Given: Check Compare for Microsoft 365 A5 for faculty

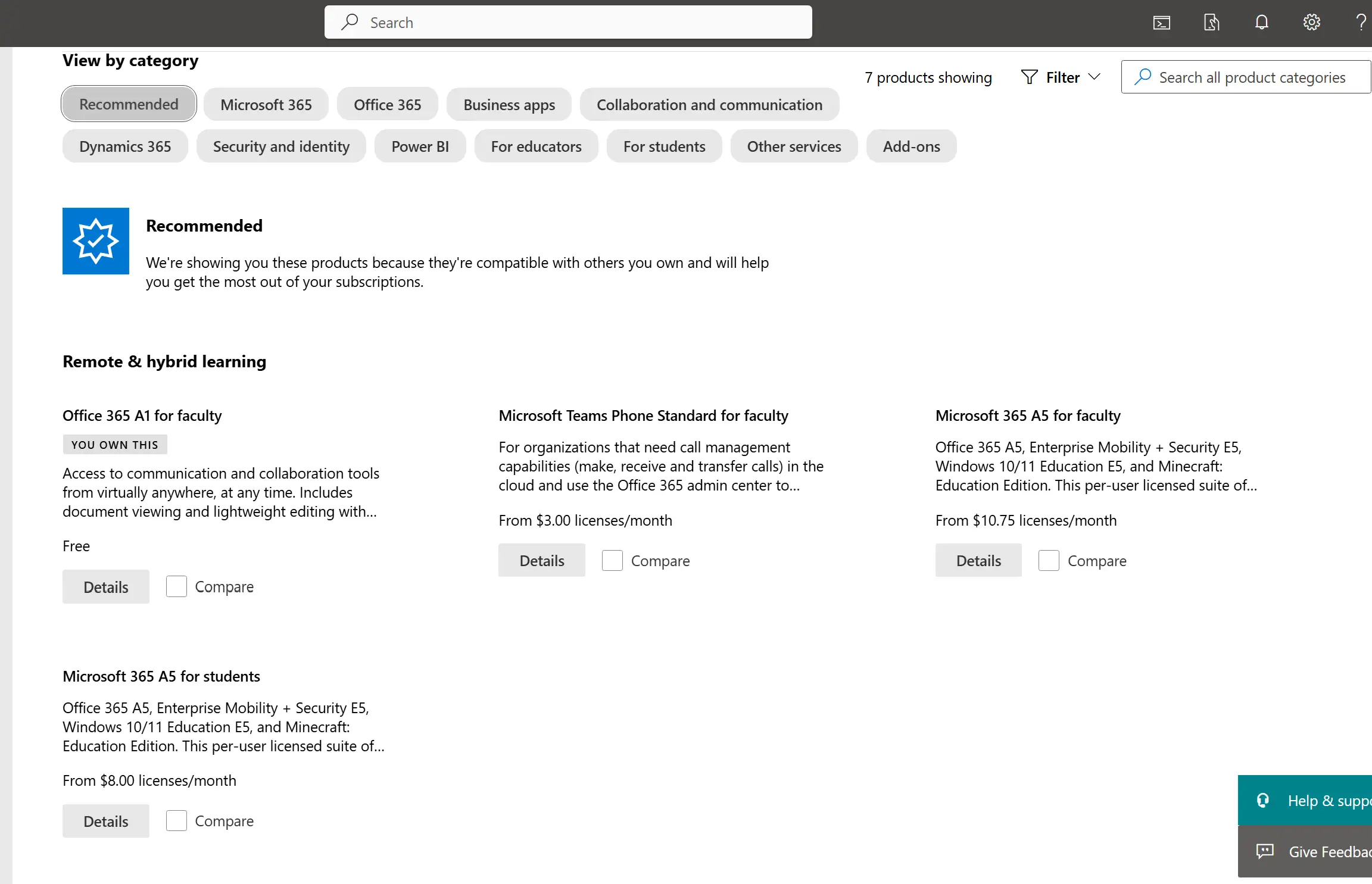Looking at the screenshot, I should (x=1049, y=560).
